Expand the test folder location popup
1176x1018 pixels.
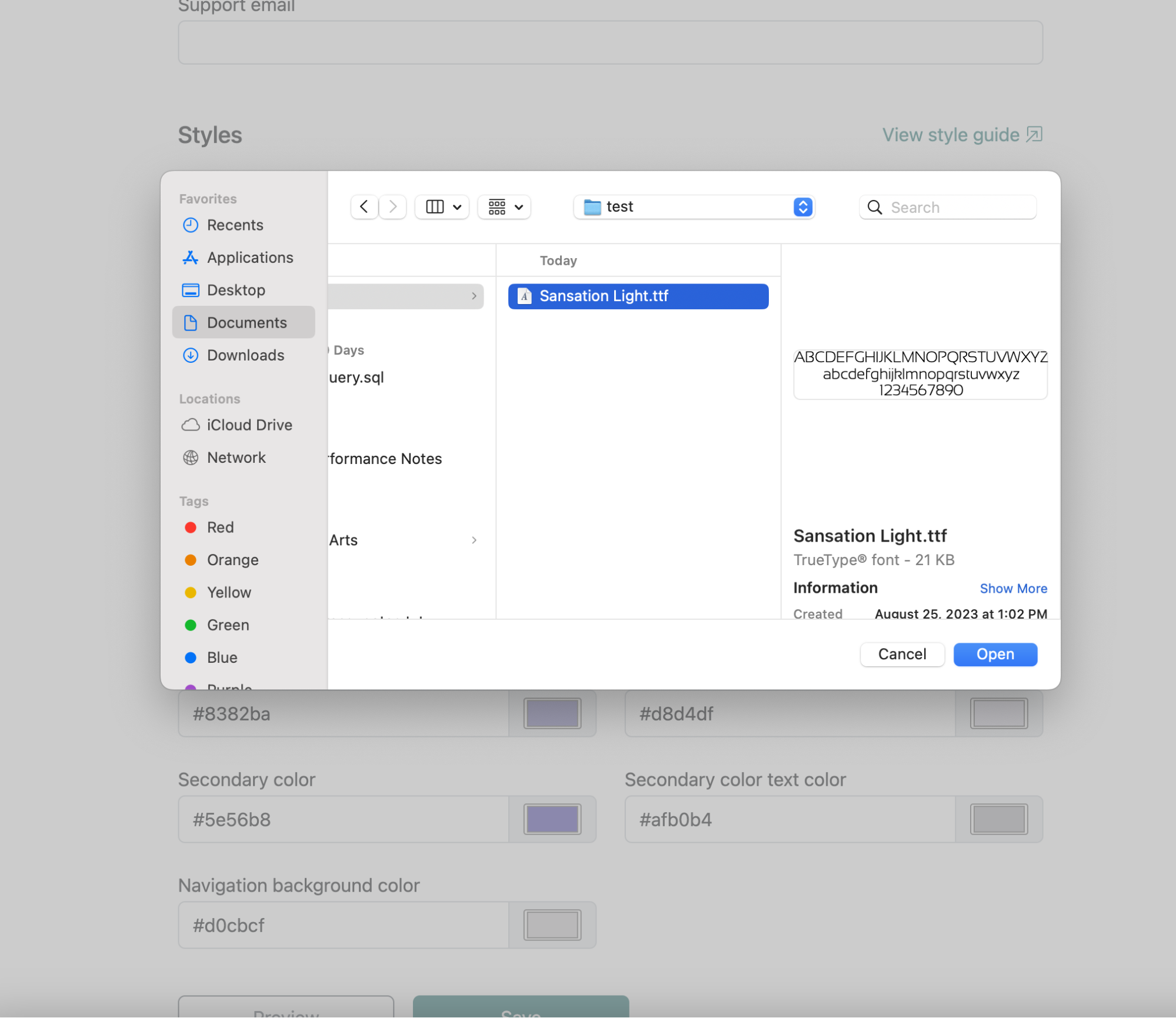[802, 207]
